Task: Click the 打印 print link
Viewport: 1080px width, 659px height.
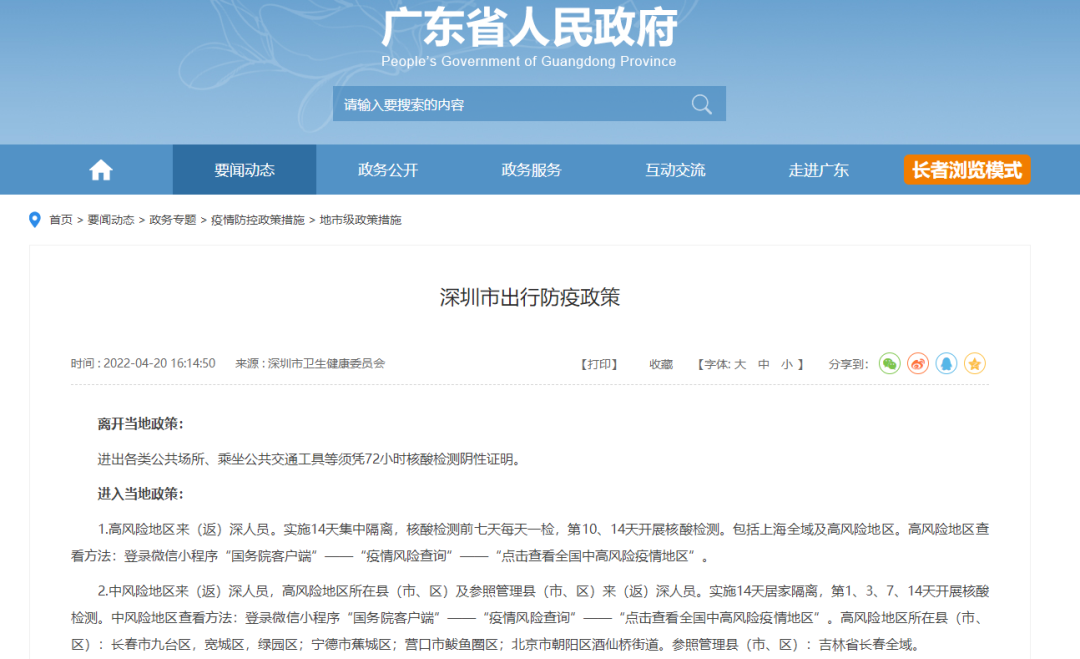Action: pos(599,364)
